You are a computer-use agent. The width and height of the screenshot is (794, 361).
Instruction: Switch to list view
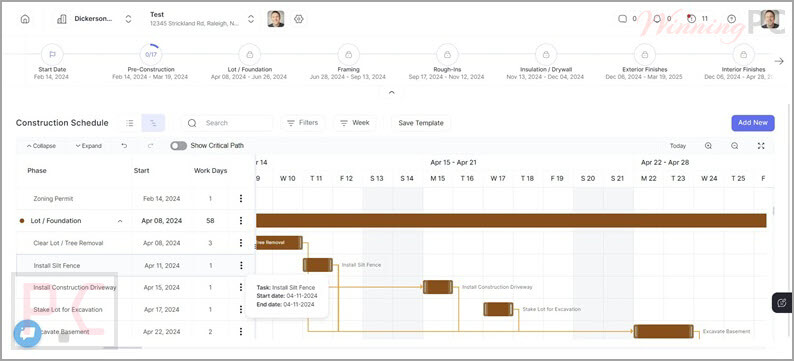(x=130, y=123)
